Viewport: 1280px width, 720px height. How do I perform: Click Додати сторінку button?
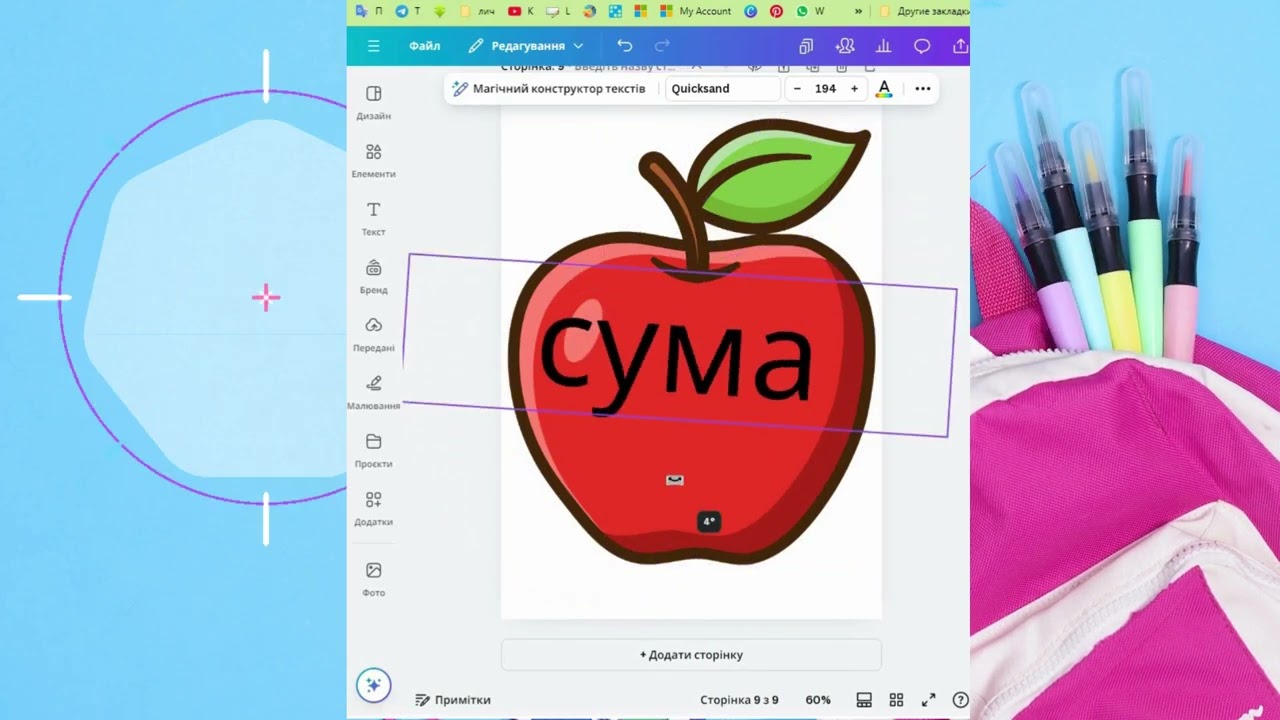coord(691,655)
